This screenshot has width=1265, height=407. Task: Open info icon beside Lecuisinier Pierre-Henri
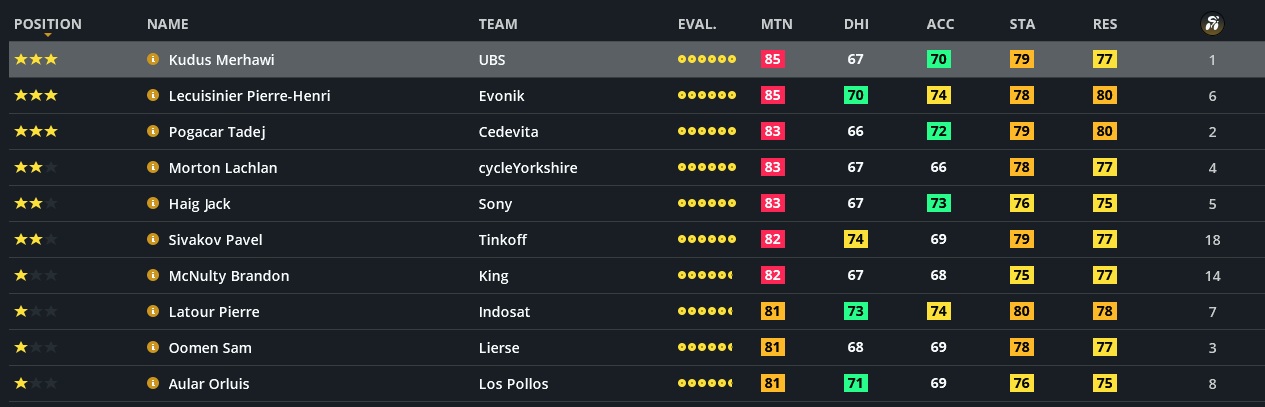[x=153, y=96]
